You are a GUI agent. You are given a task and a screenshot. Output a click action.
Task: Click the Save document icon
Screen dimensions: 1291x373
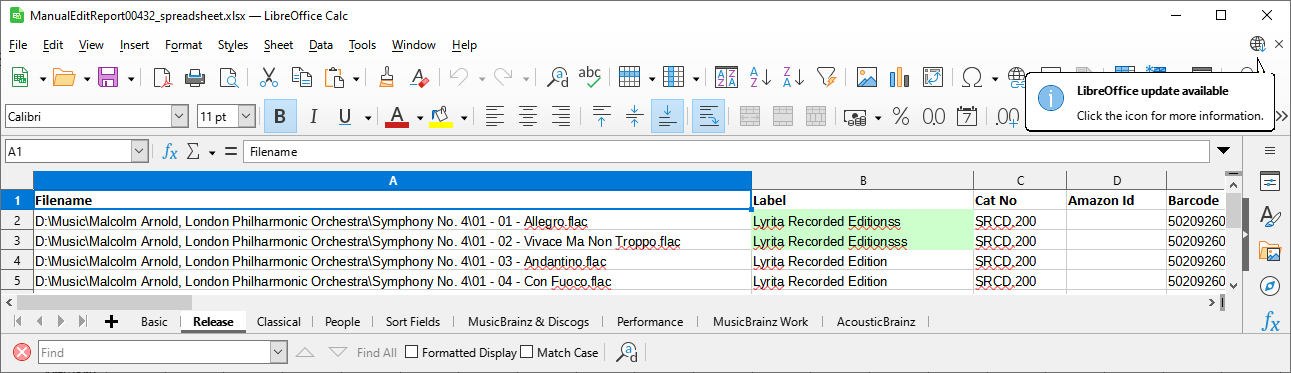click(107, 77)
